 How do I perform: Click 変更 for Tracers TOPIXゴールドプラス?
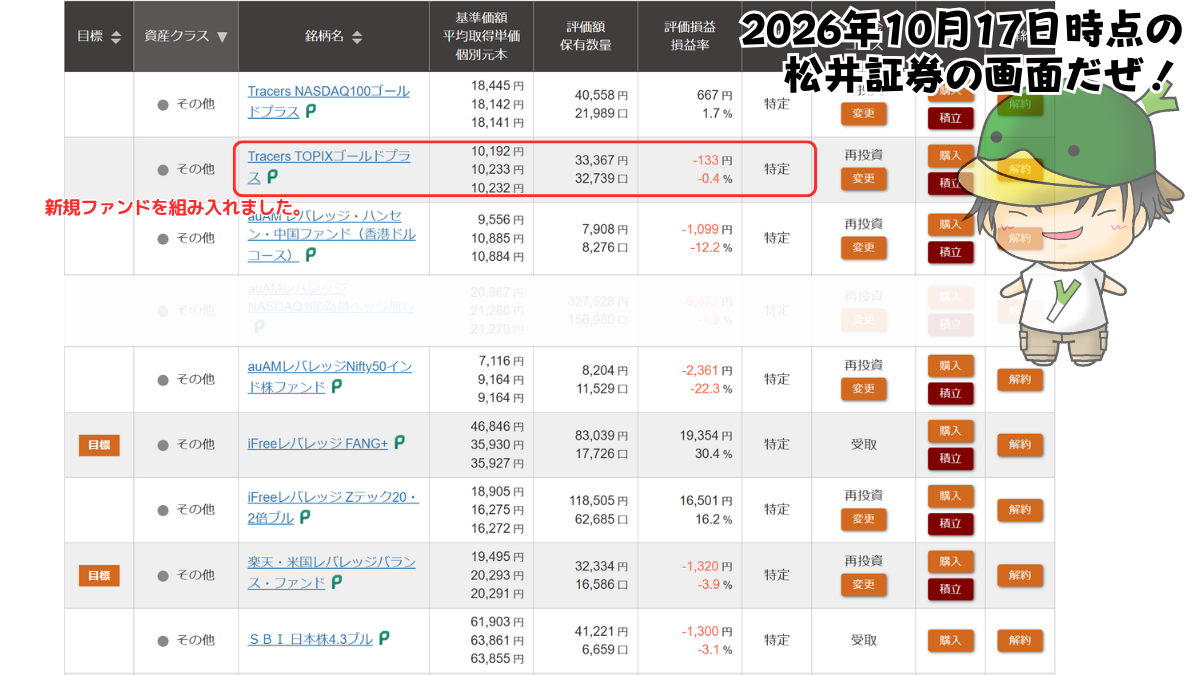pyautogui.click(x=864, y=178)
